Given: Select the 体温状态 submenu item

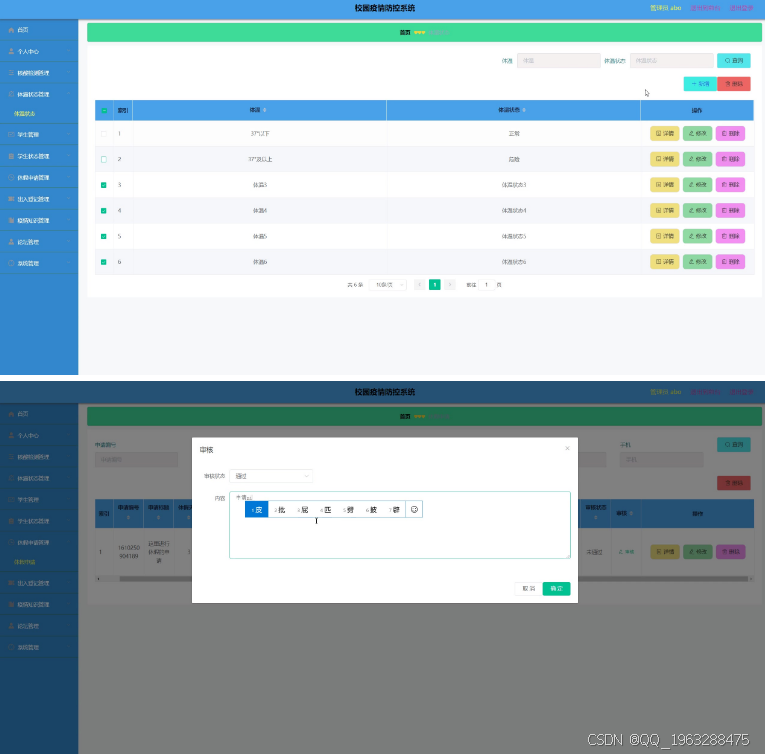Looking at the screenshot, I should click(x=26, y=114).
